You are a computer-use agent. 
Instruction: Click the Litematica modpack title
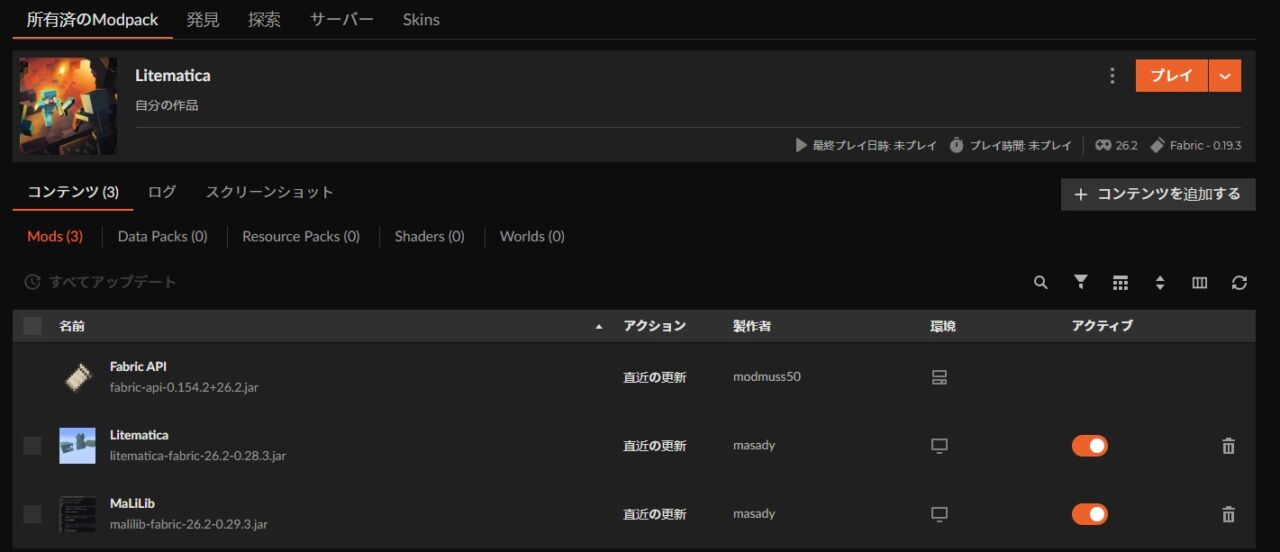click(173, 76)
